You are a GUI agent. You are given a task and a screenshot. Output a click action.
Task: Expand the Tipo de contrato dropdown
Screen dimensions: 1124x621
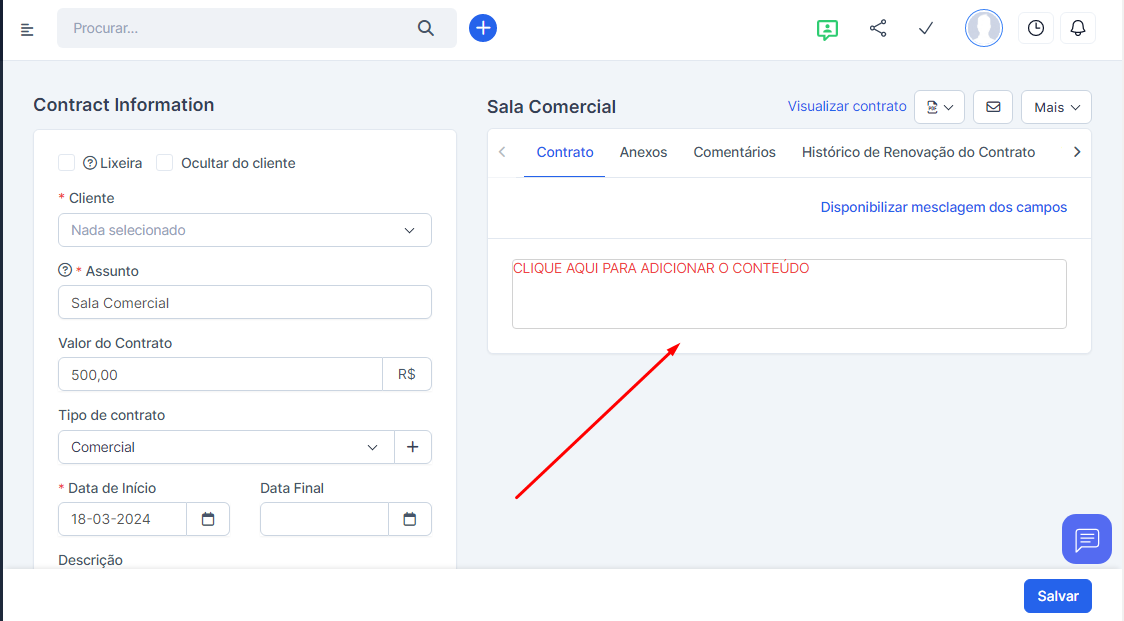[226, 447]
